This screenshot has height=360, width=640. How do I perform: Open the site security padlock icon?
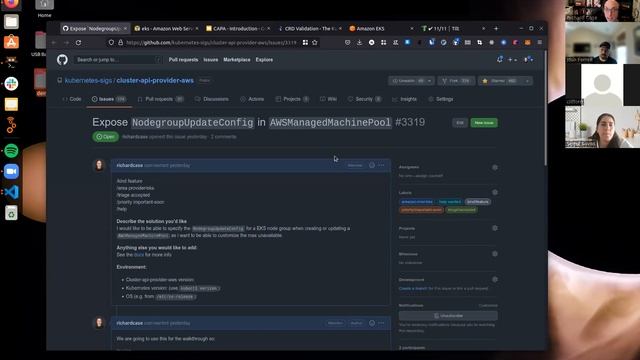120,42
